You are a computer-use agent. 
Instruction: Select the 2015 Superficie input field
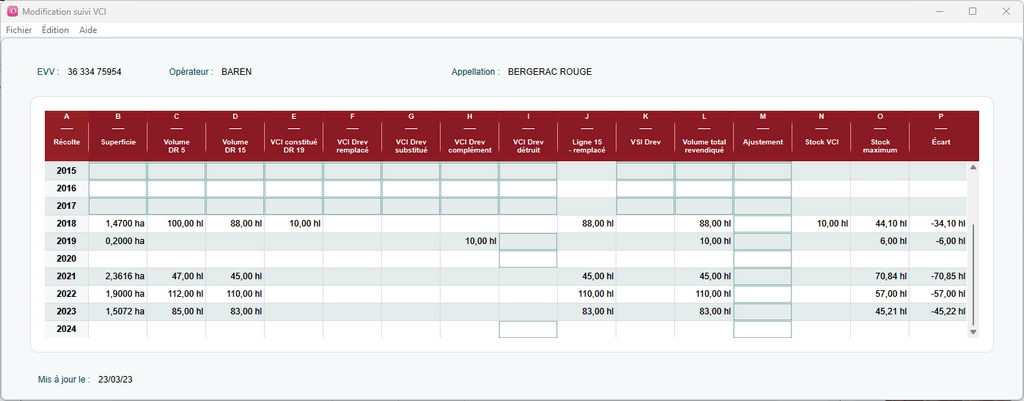[117, 171]
